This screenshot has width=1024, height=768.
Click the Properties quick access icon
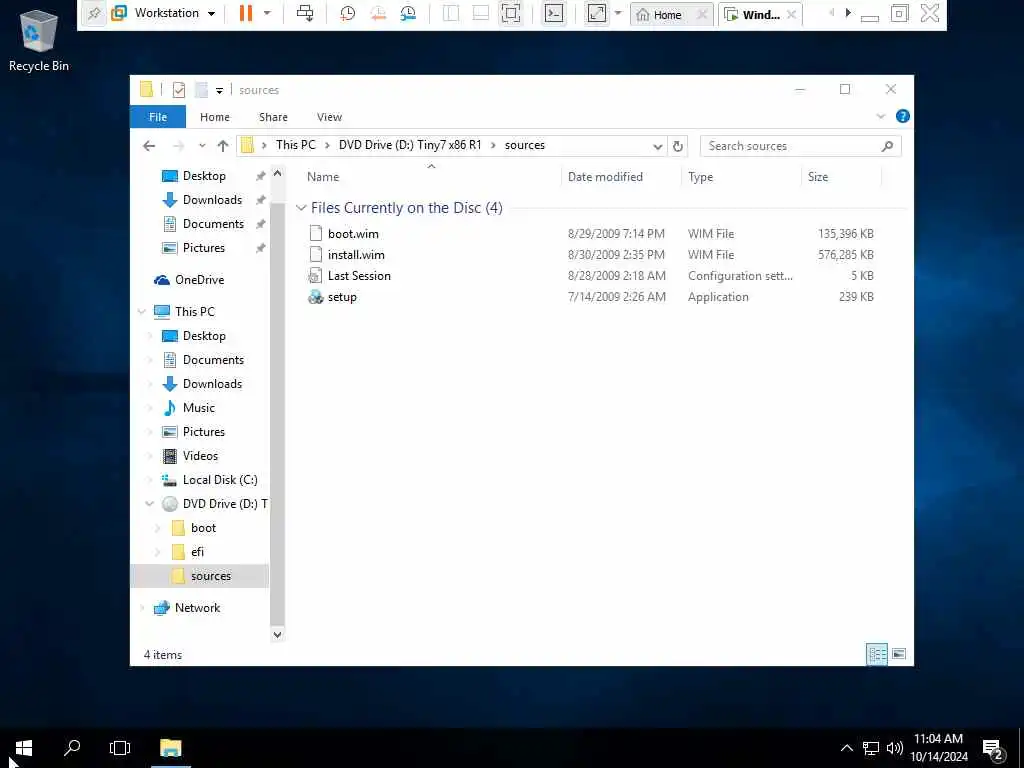(x=178, y=90)
